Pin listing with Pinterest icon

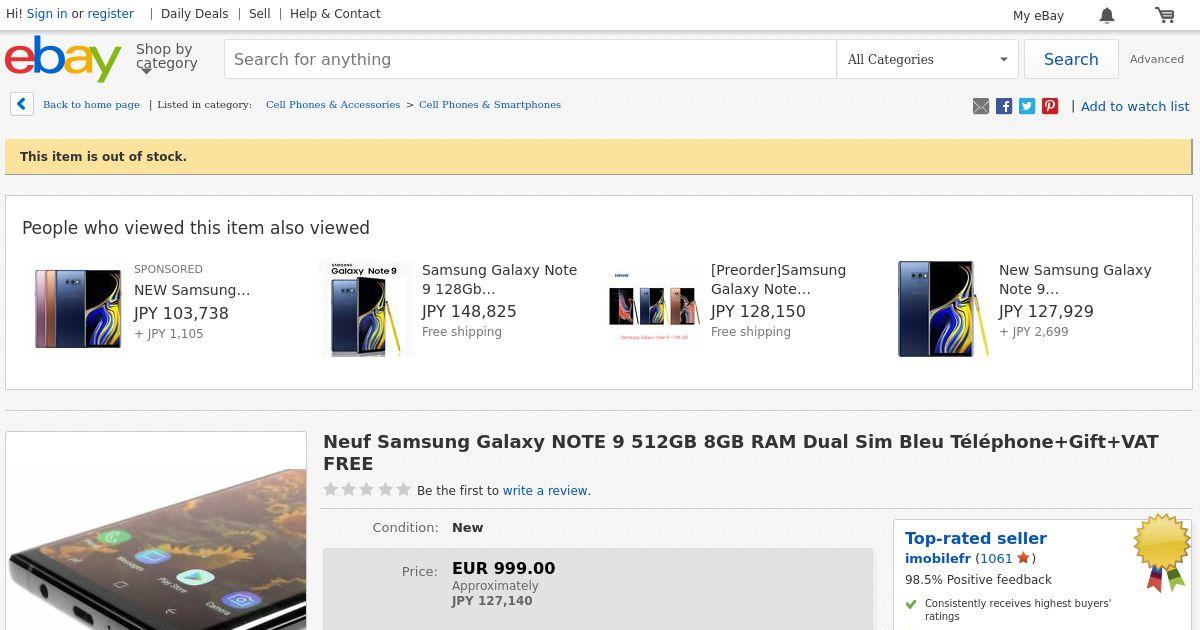1050,106
